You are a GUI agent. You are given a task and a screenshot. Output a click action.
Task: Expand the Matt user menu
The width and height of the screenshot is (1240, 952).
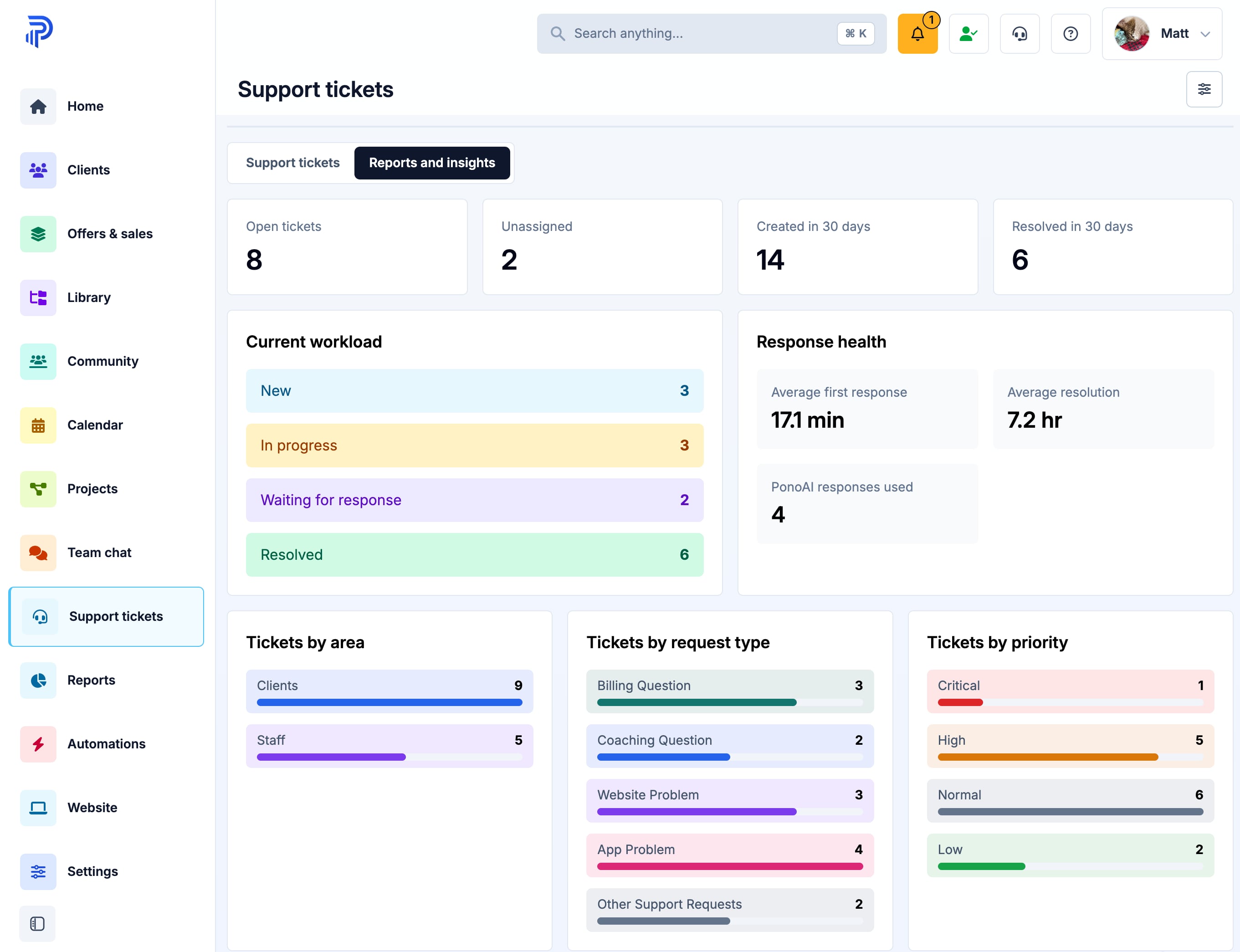pyautogui.click(x=1162, y=33)
